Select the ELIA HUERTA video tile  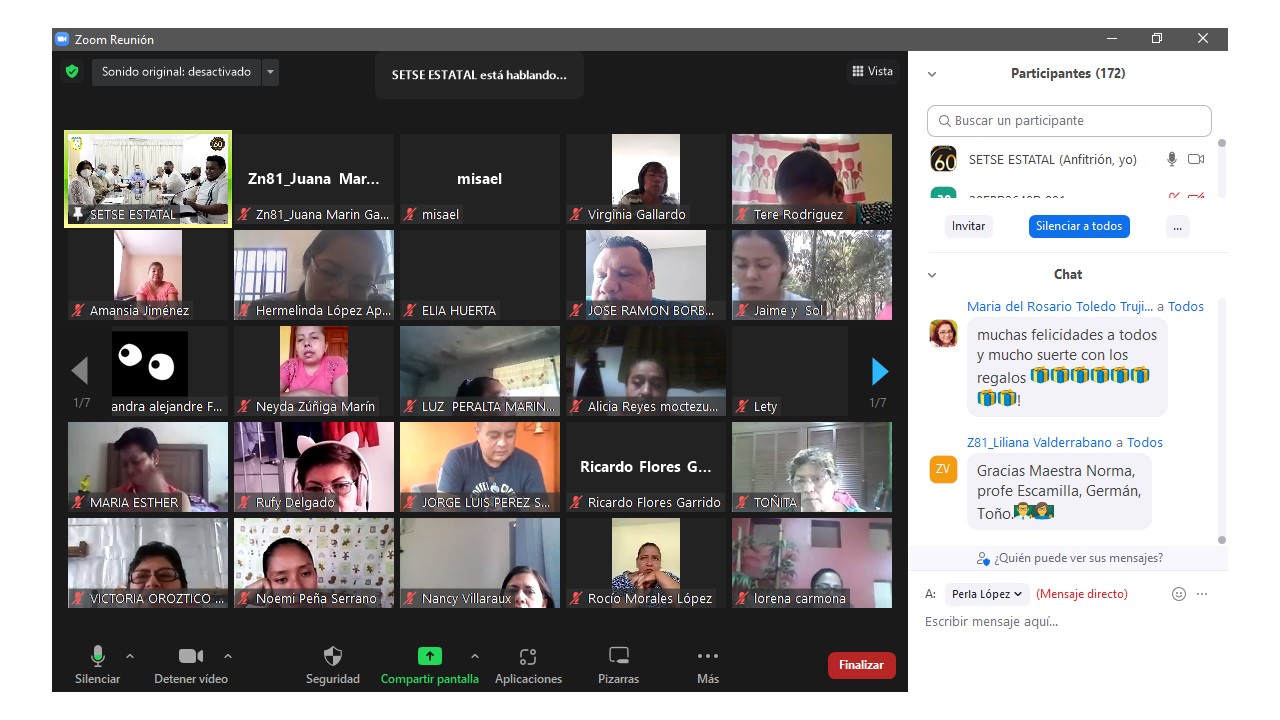(x=480, y=275)
